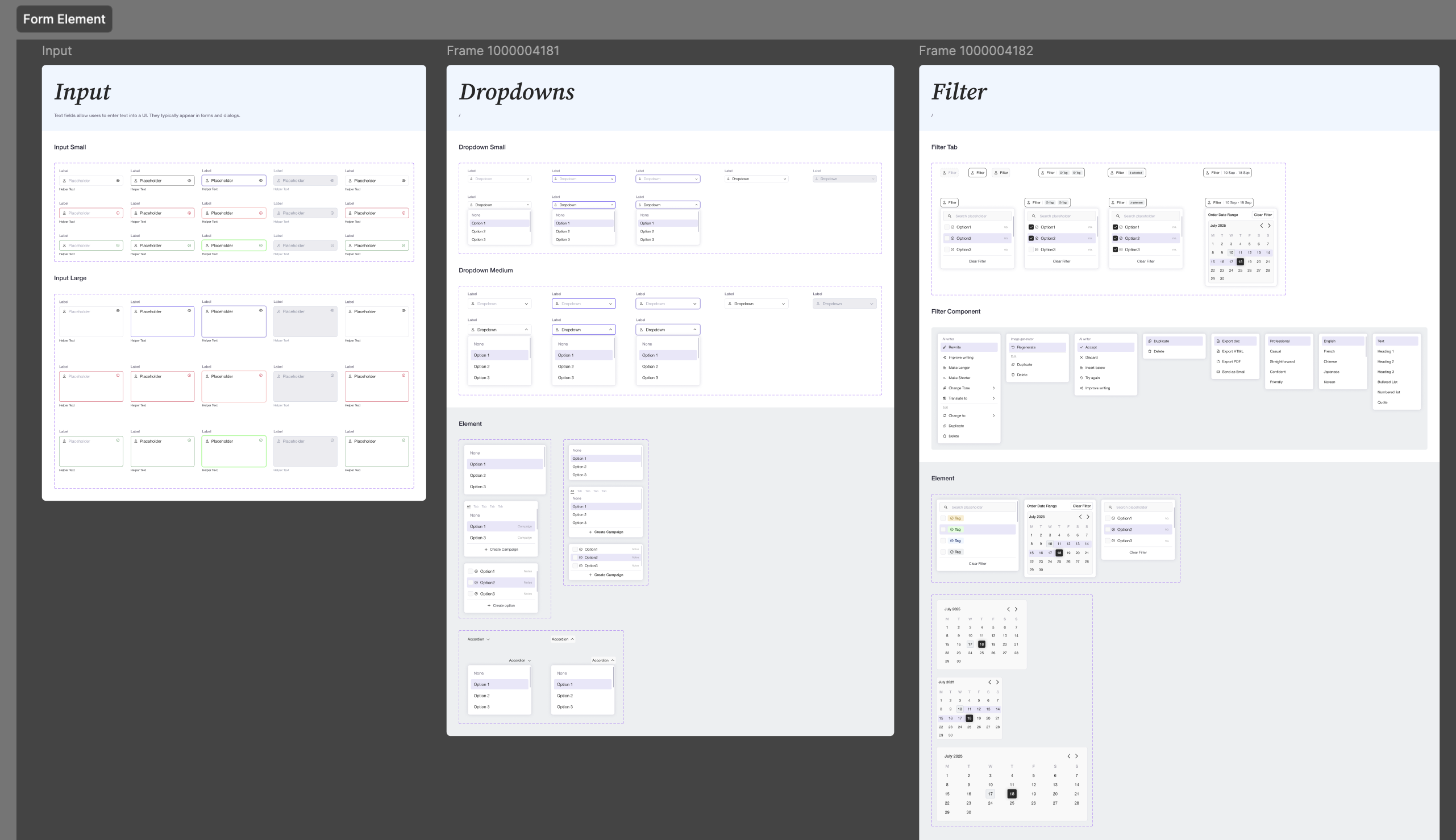The width and height of the screenshot is (1456, 840).
Task: Select Heading 1 in the text style list
Action: (x=1396, y=351)
